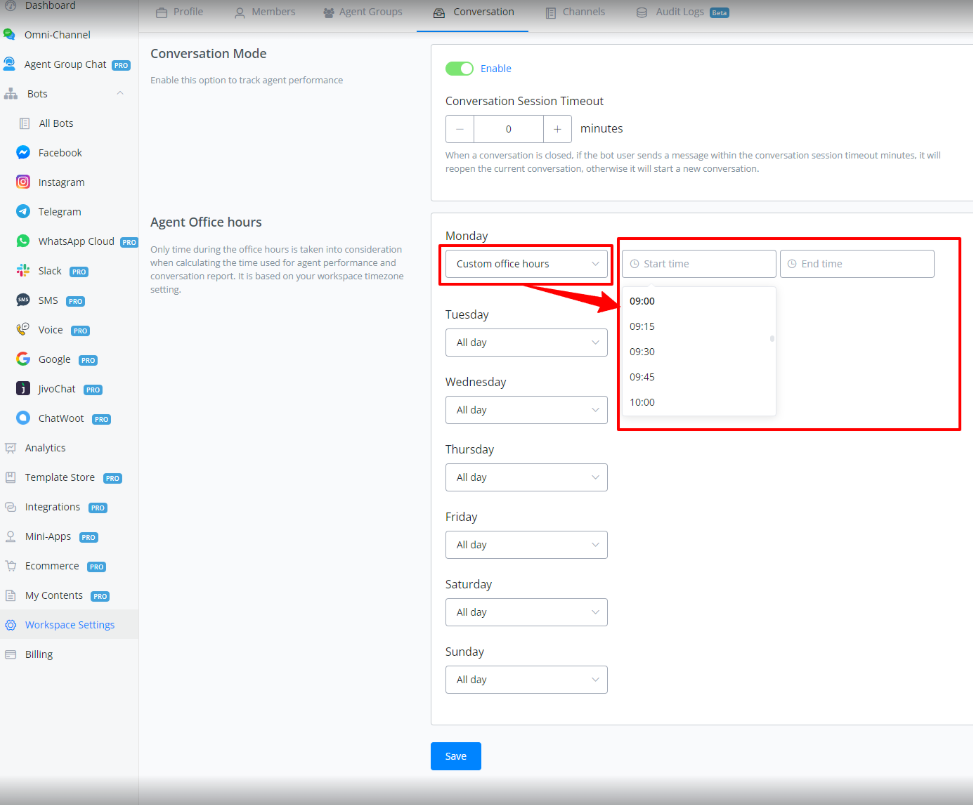Screen dimensions: 973x805
Task: Disable the Conversation Mode toggle
Action: pyautogui.click(x=459, y=69)
